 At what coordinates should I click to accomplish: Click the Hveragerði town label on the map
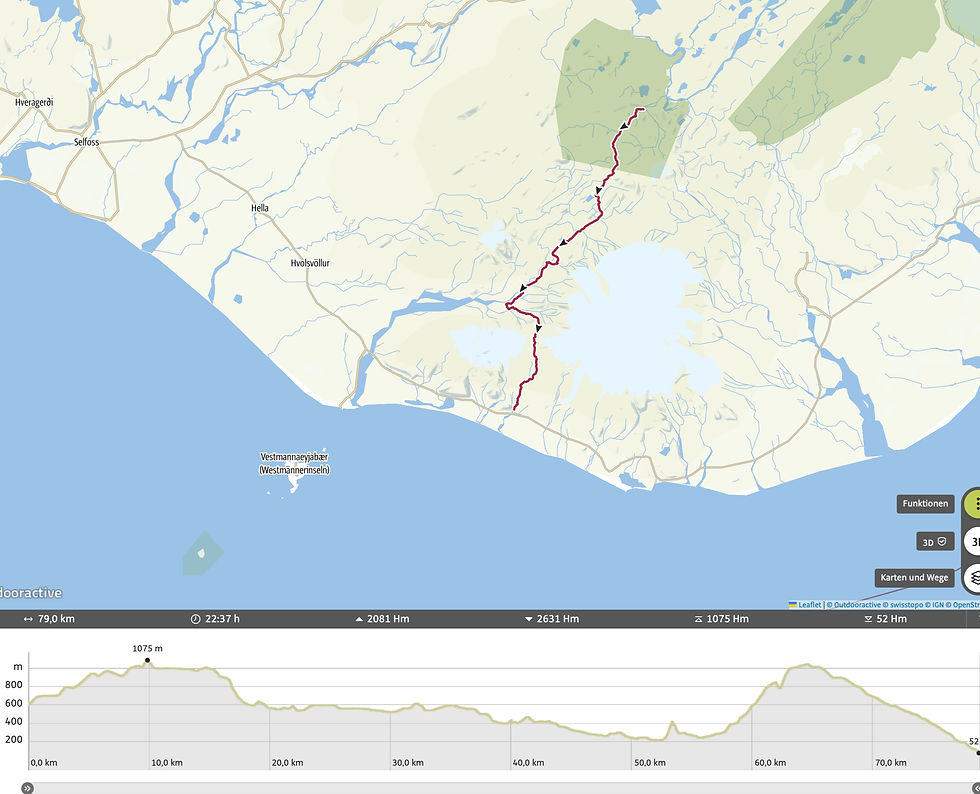pyautogui.click(x=34, y=103)
